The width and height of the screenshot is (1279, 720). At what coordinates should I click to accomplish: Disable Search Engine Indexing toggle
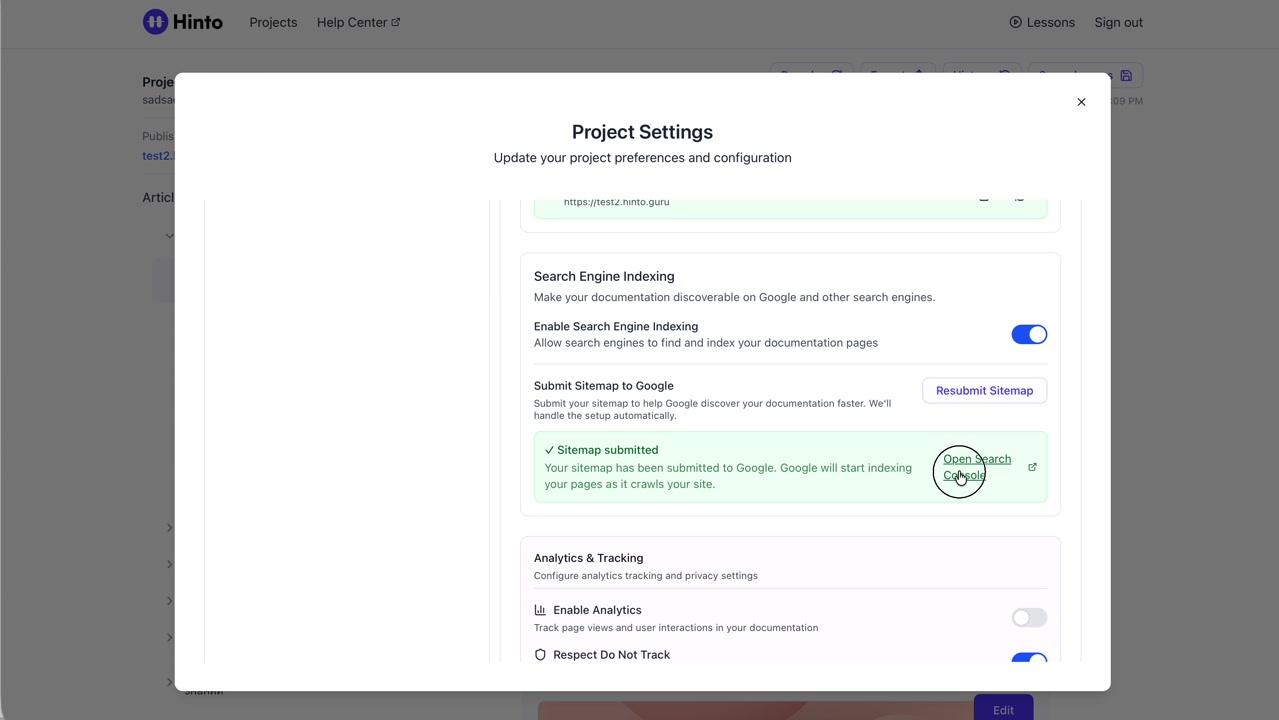[x=1028, y=335]
